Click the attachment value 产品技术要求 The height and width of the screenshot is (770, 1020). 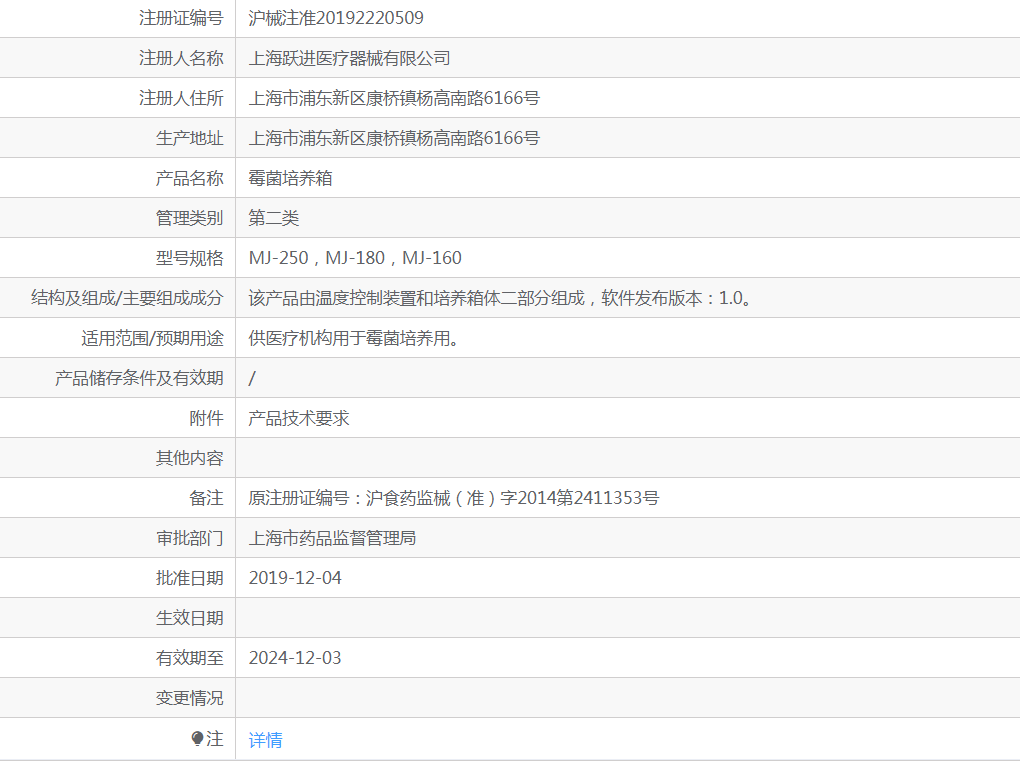click(x=299, y=419)
